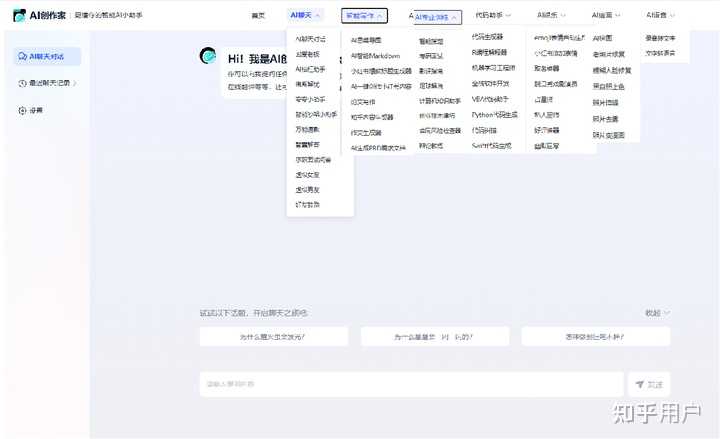Open 取名神器 entertainment entry
The width and height of the screenshot is (720, 439).
[546, 68]
